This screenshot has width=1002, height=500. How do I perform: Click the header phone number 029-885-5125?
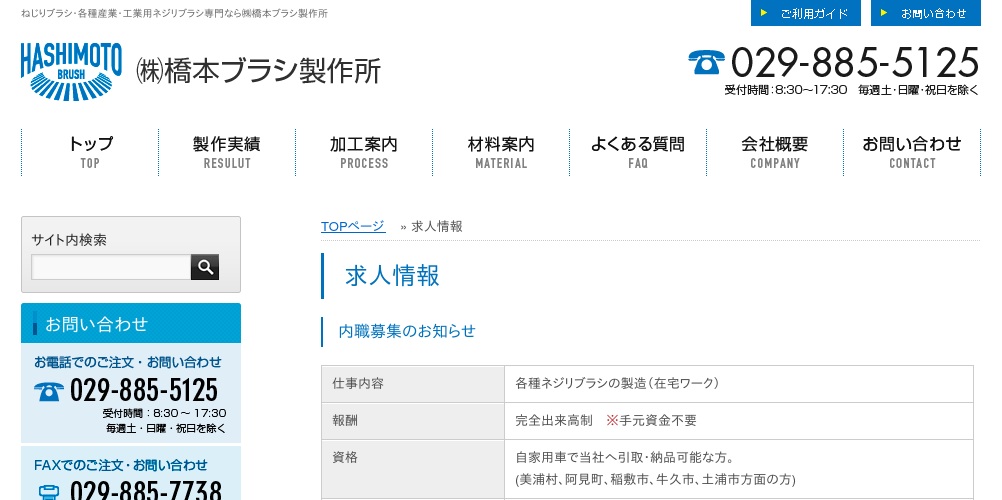(854, 63)
